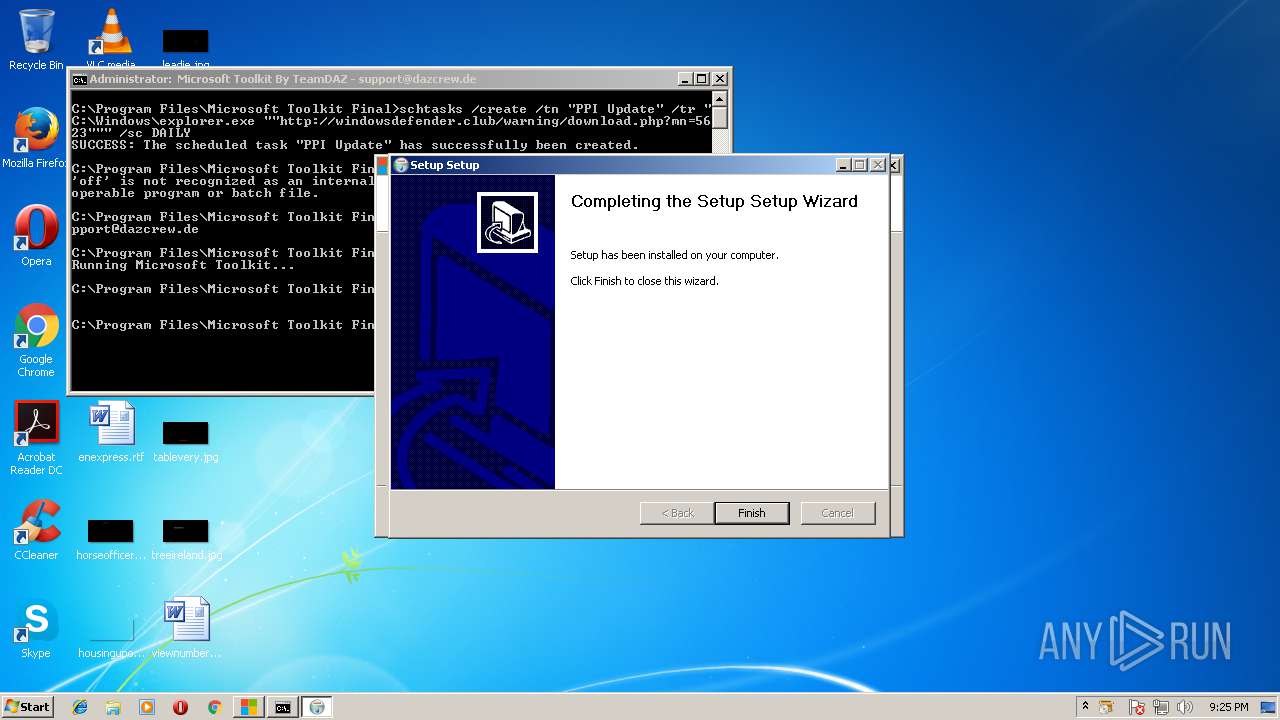Screen dimensions: 1280x720
Task: Open VLC media player shortcut
Action: pyautogui.click(x=111, y=40)
